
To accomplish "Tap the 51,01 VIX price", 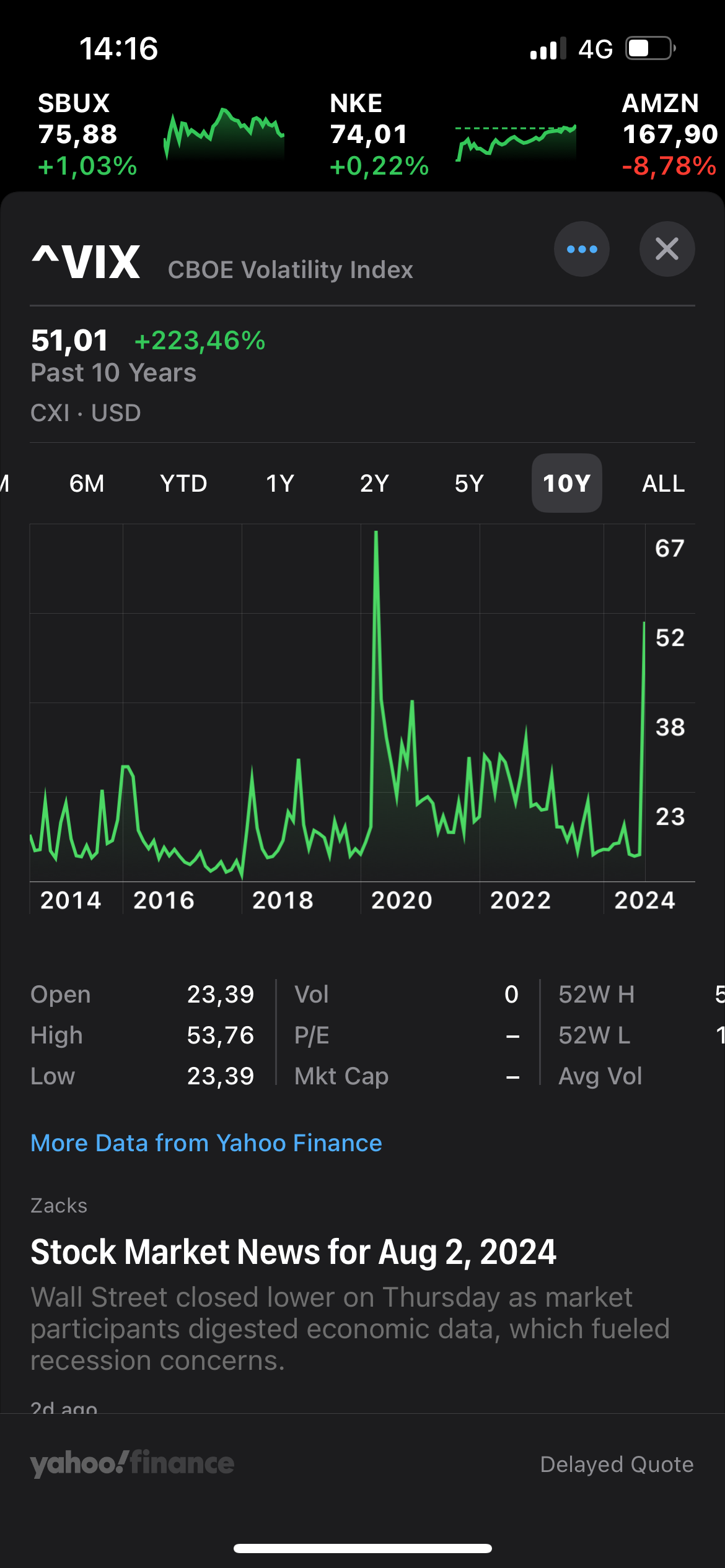I will 69,341.
